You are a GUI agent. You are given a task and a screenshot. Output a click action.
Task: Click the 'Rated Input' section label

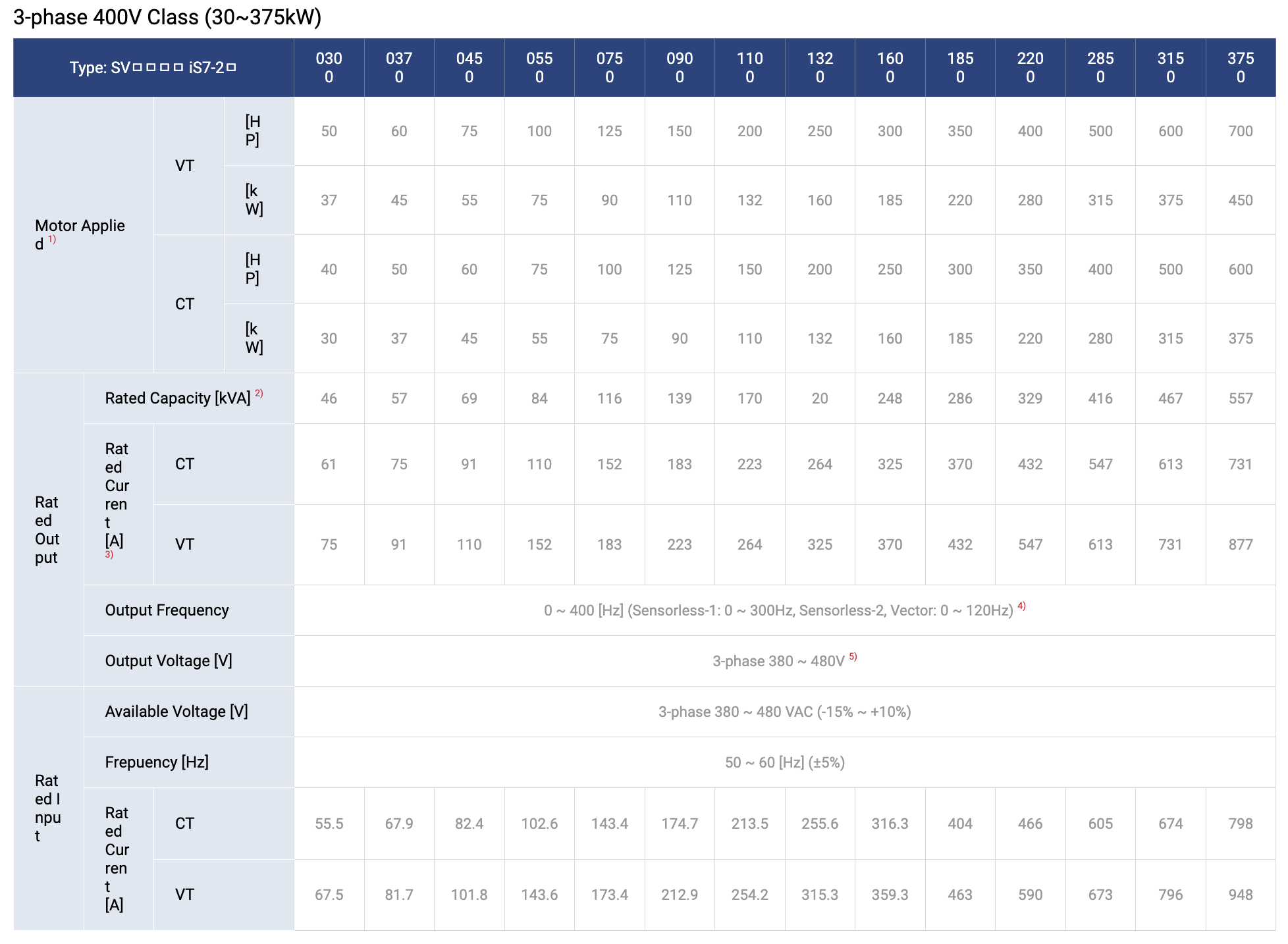[47, 808]
